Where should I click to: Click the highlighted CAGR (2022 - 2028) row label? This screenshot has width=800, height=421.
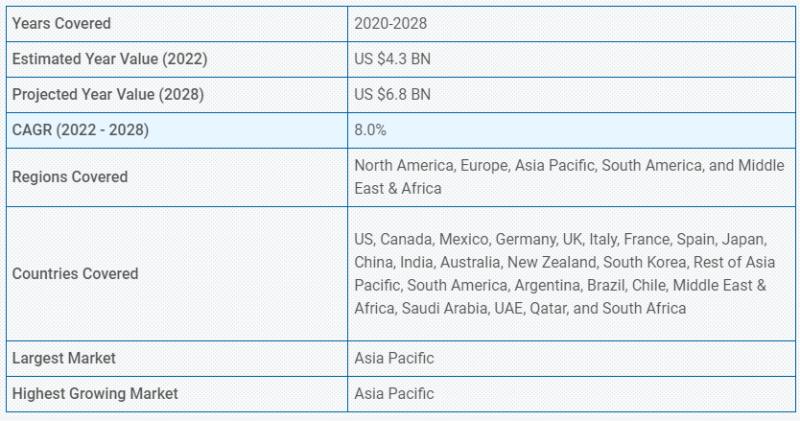click(x=81, y=130)
